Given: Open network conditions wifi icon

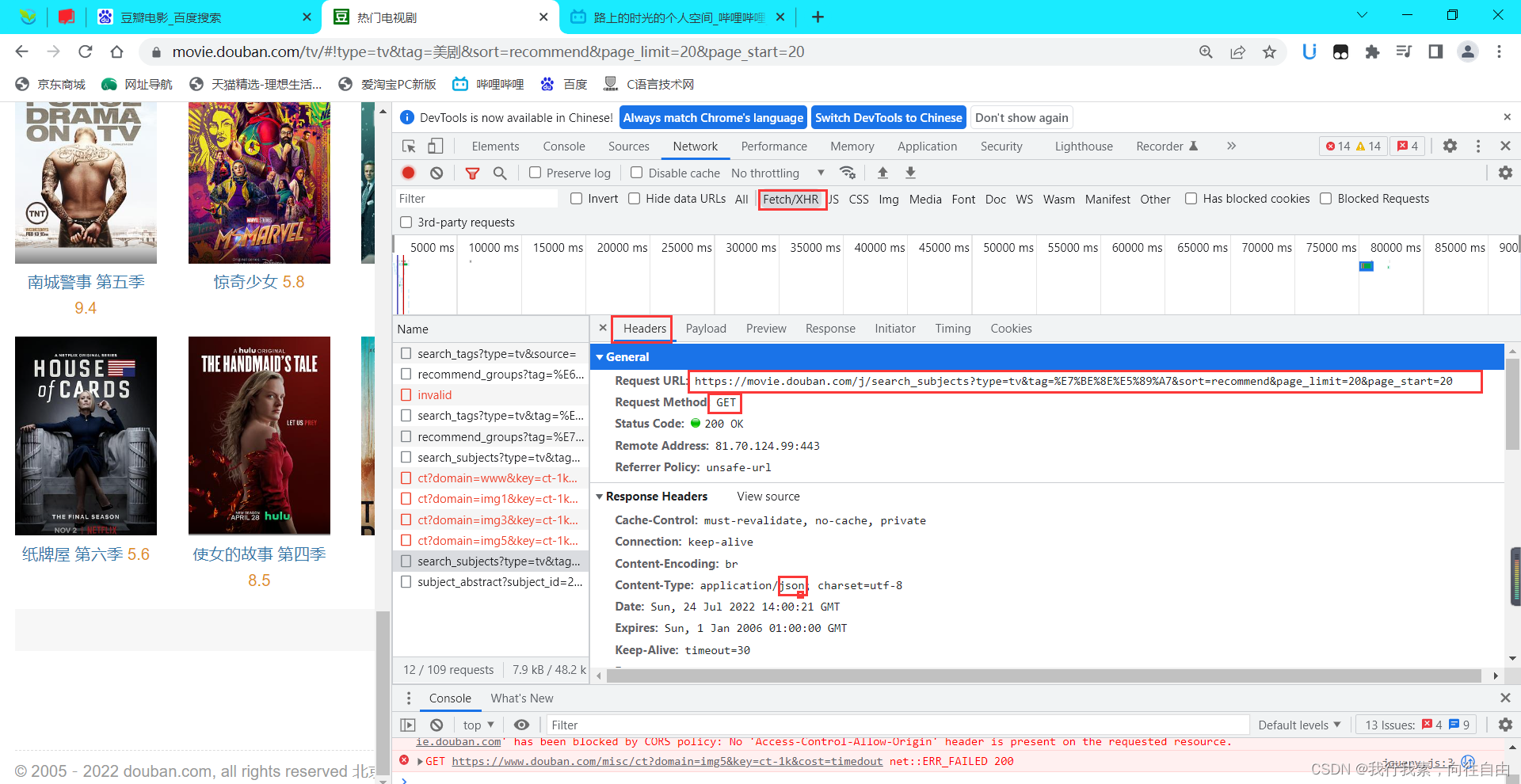Looking at the screenshot, I should tap(848, 173).
